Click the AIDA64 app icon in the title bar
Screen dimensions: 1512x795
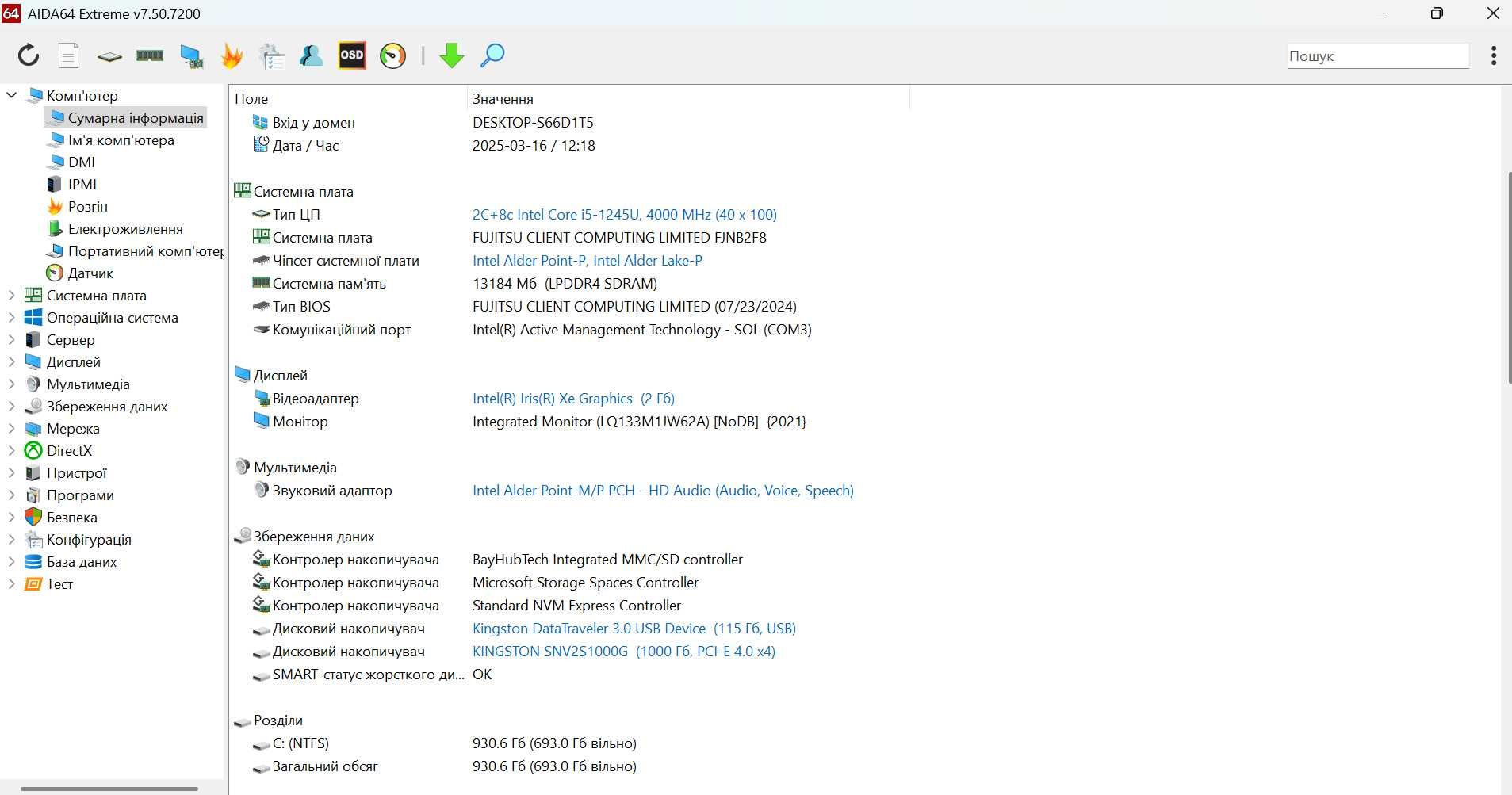pos(11,13)
